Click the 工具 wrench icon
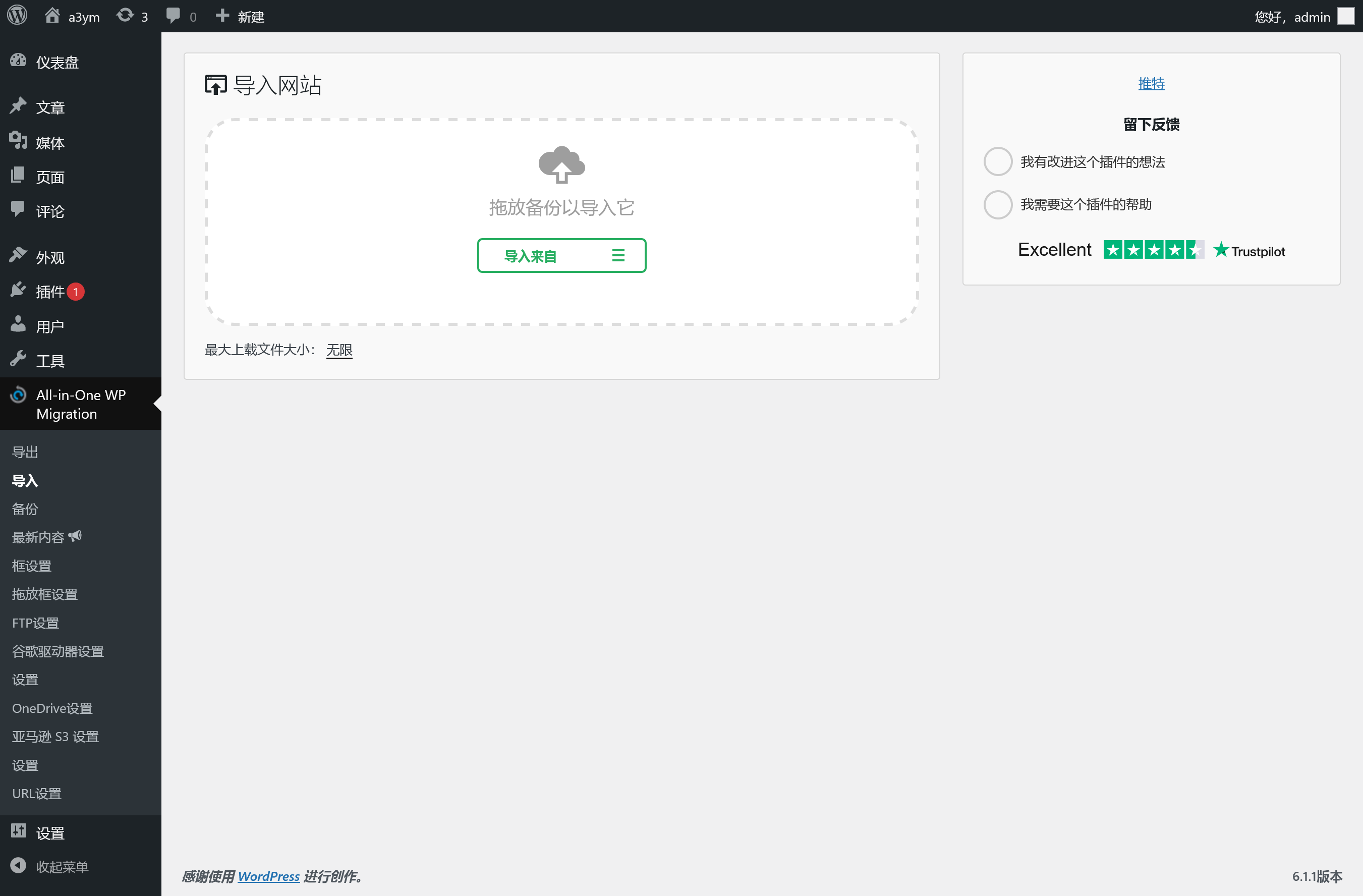 coord(18,359)
